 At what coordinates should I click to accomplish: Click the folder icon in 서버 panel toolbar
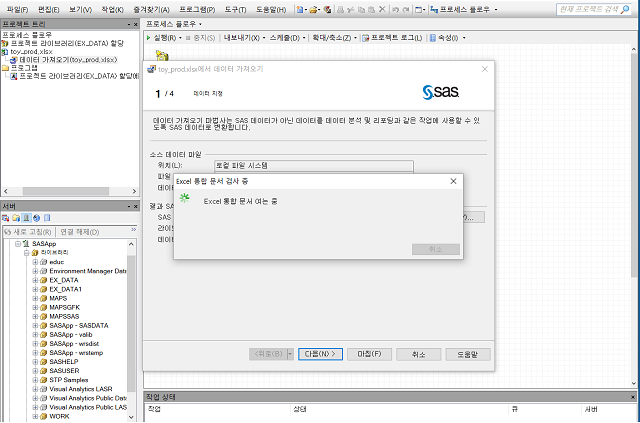[x=16, y=218]
